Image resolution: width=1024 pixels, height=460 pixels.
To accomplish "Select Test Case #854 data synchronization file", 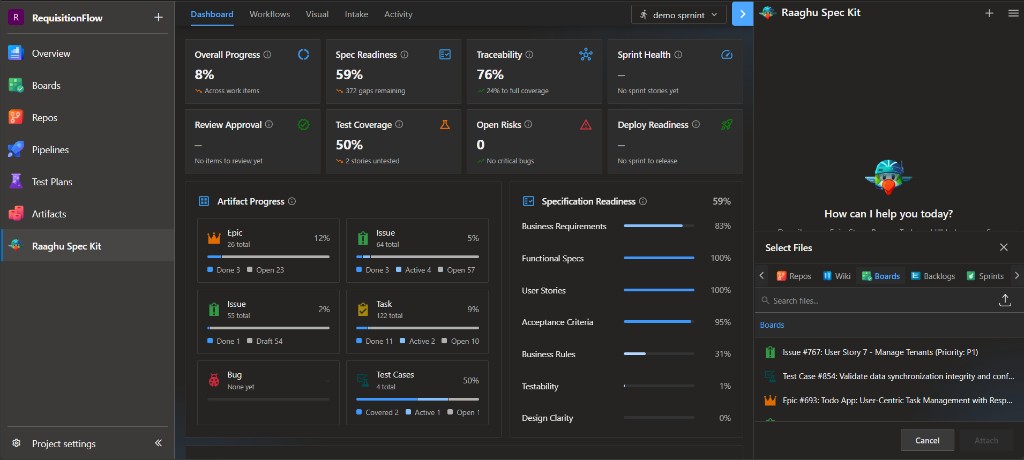I will click(x=889, y=376).
